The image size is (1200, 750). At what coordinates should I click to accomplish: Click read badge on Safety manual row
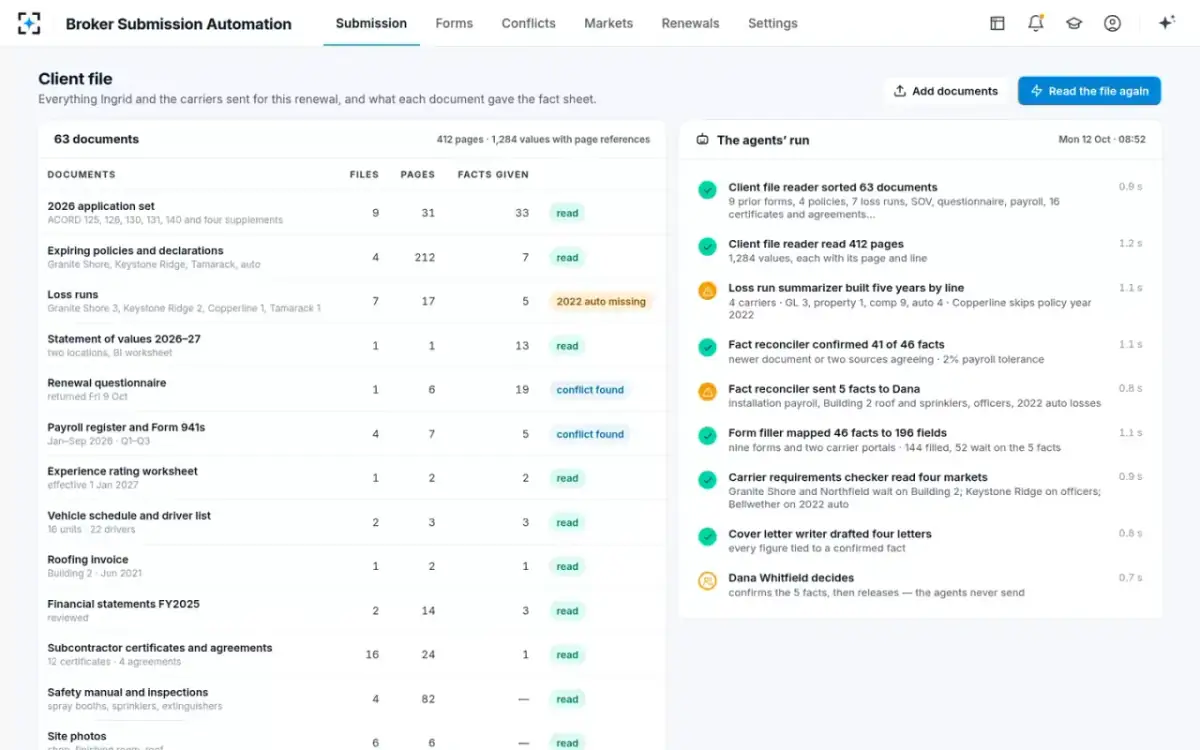[567, 699]
